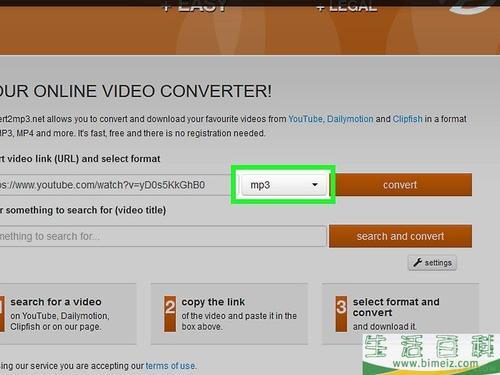500x375 pixels.
Task: Click the wrench icon on settings button
Action: click(x=417, y=263)
